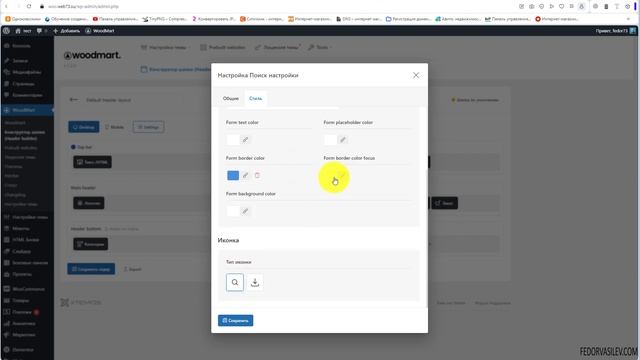
Task: Open Лицензия темы in WoodMart navigation
Action: pos(278,47)
